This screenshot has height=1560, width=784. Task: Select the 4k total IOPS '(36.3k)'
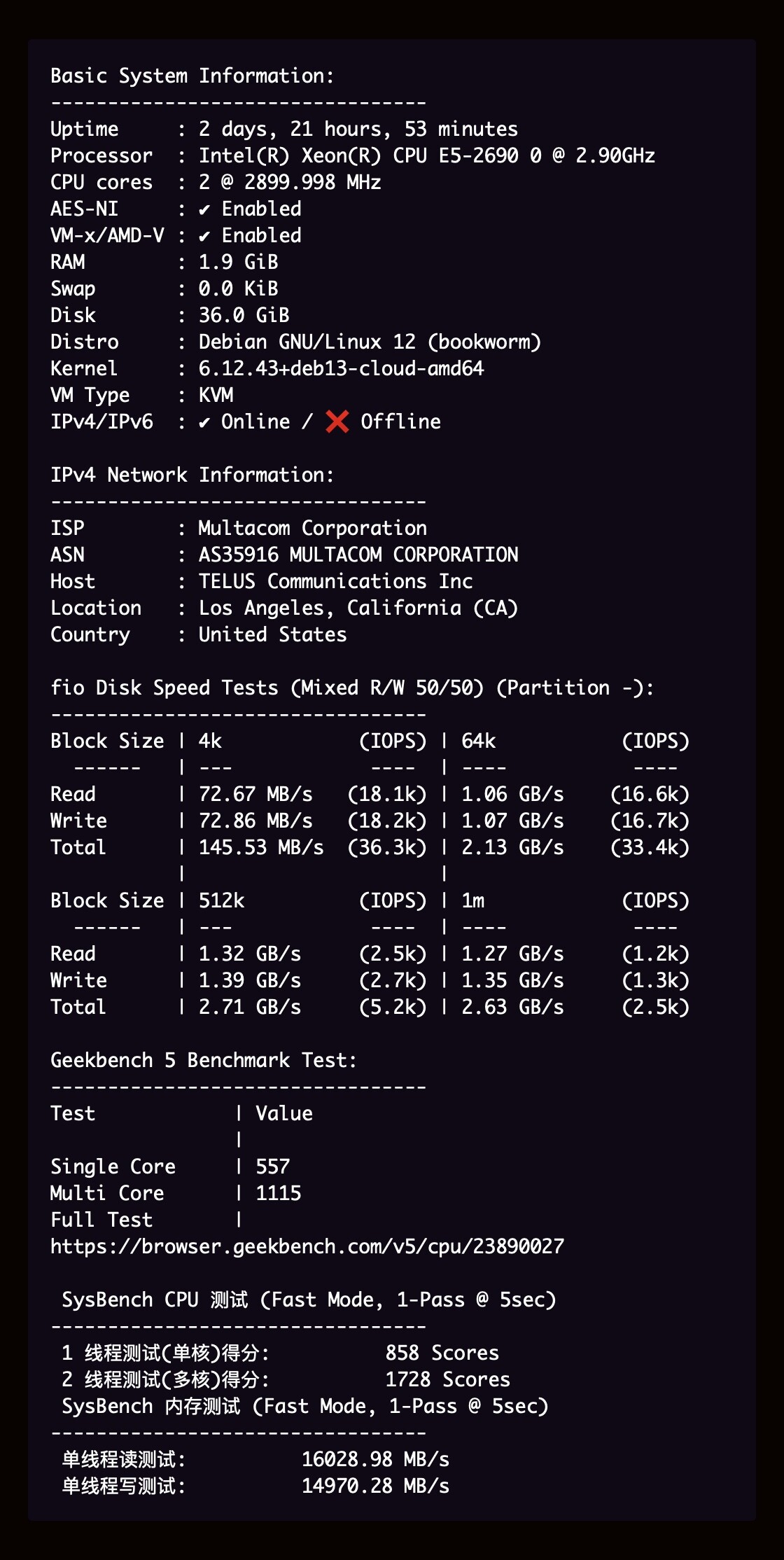tap(387, 847)
